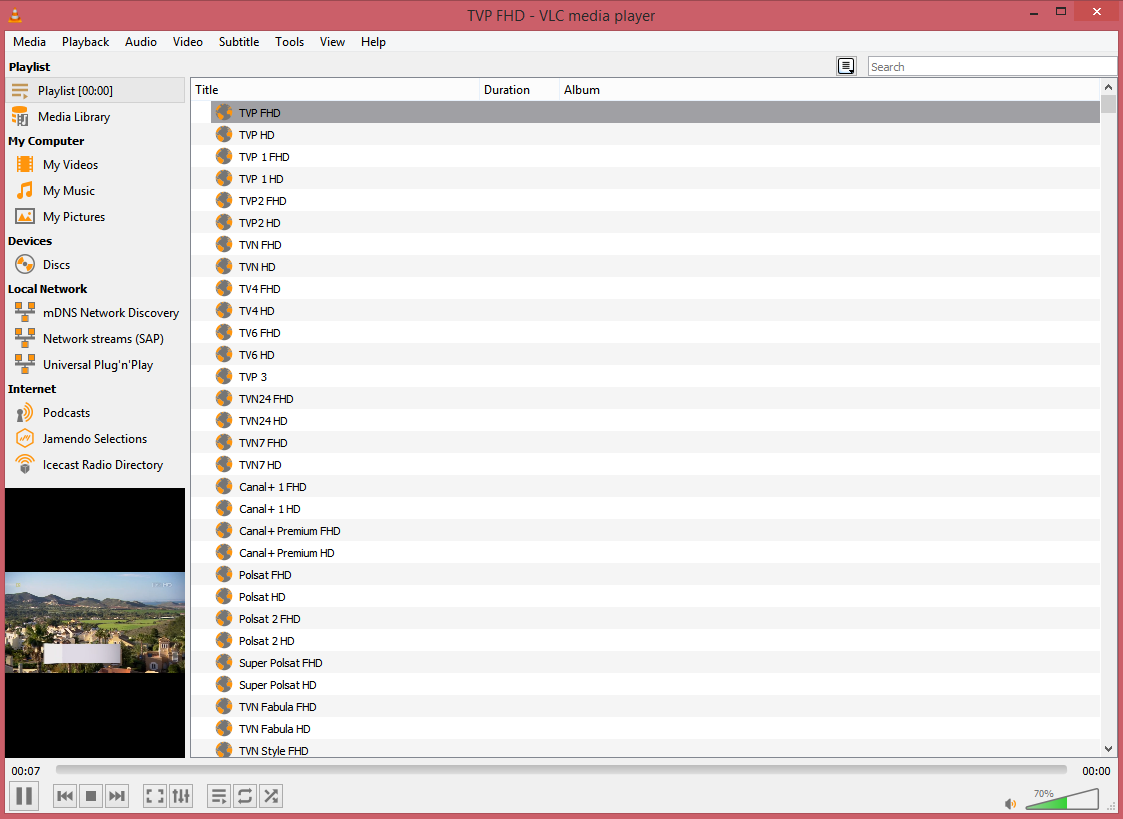Open Podcasts under Internet

coord(95,412)
